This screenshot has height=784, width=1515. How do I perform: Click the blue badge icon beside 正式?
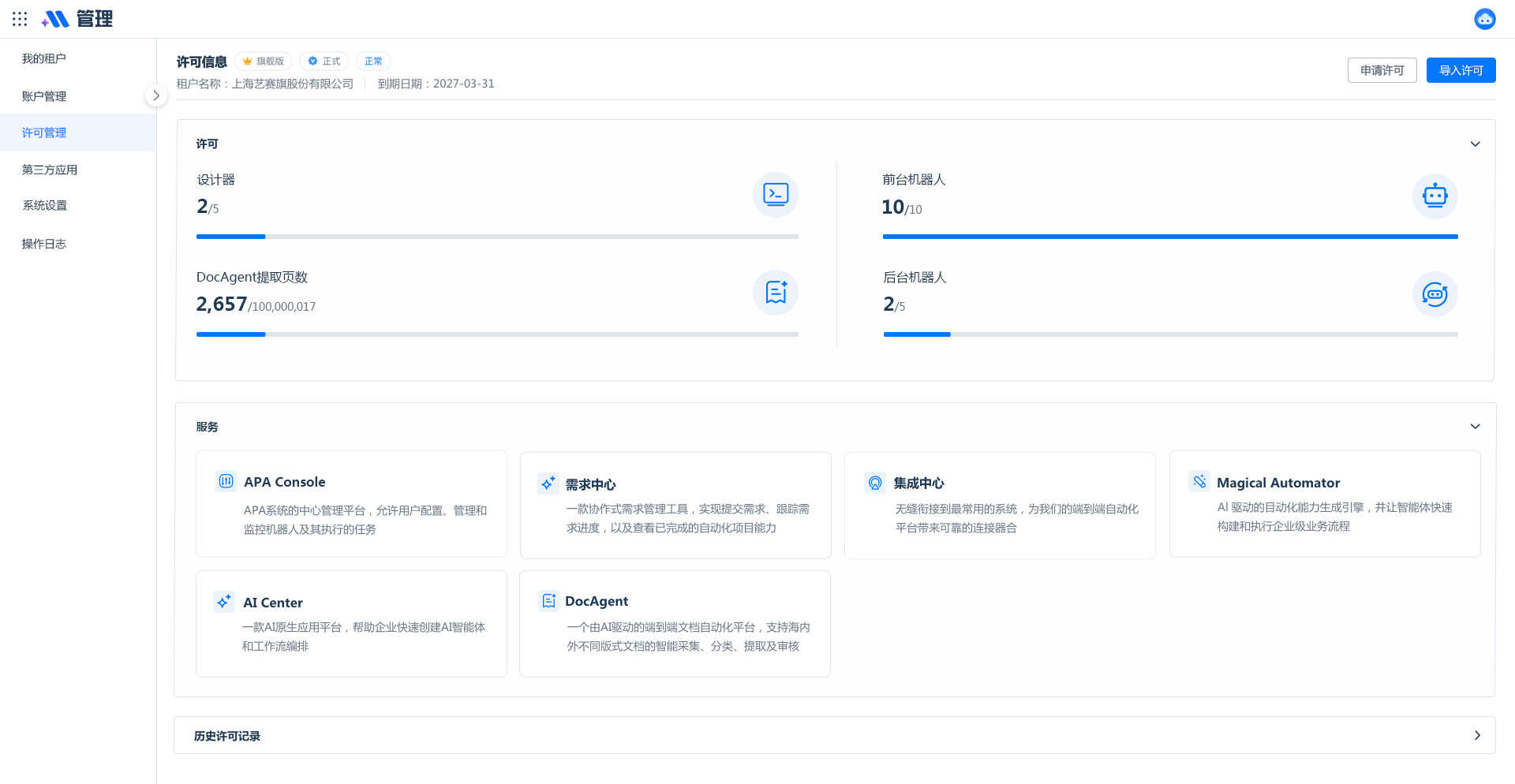(x=312, y=61)
